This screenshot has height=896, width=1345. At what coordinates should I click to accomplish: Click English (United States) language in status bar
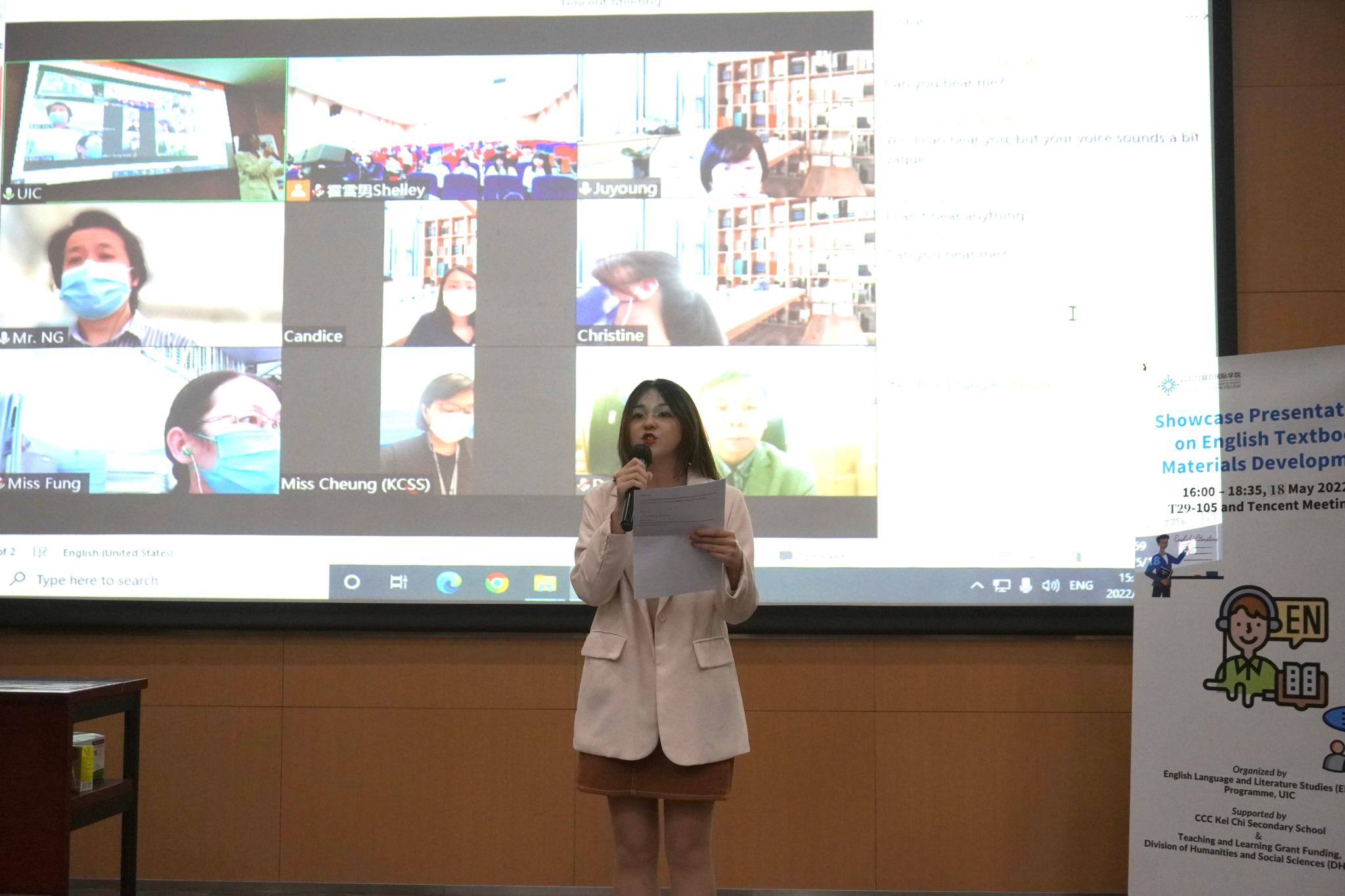pyautogui.click(x=118, y=553)
